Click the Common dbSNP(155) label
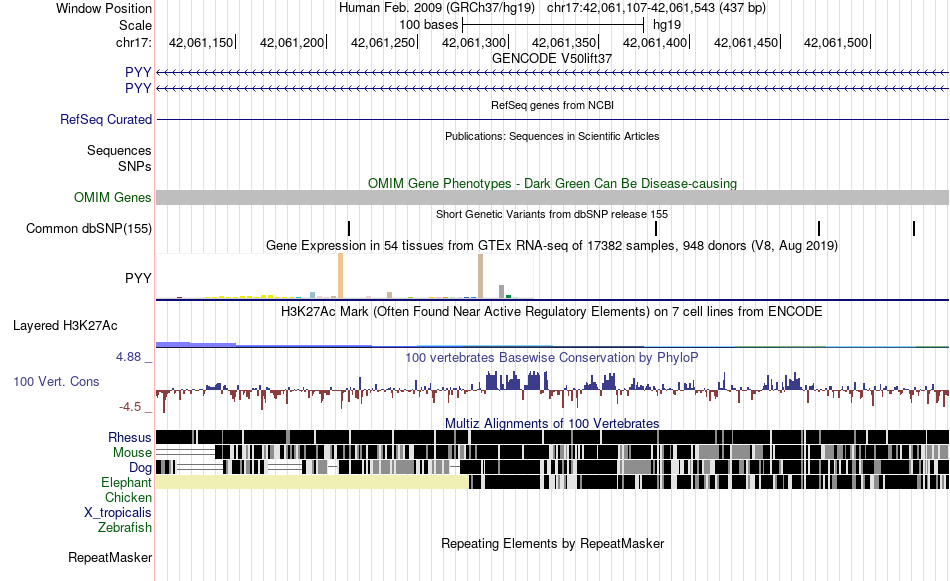 89,228
